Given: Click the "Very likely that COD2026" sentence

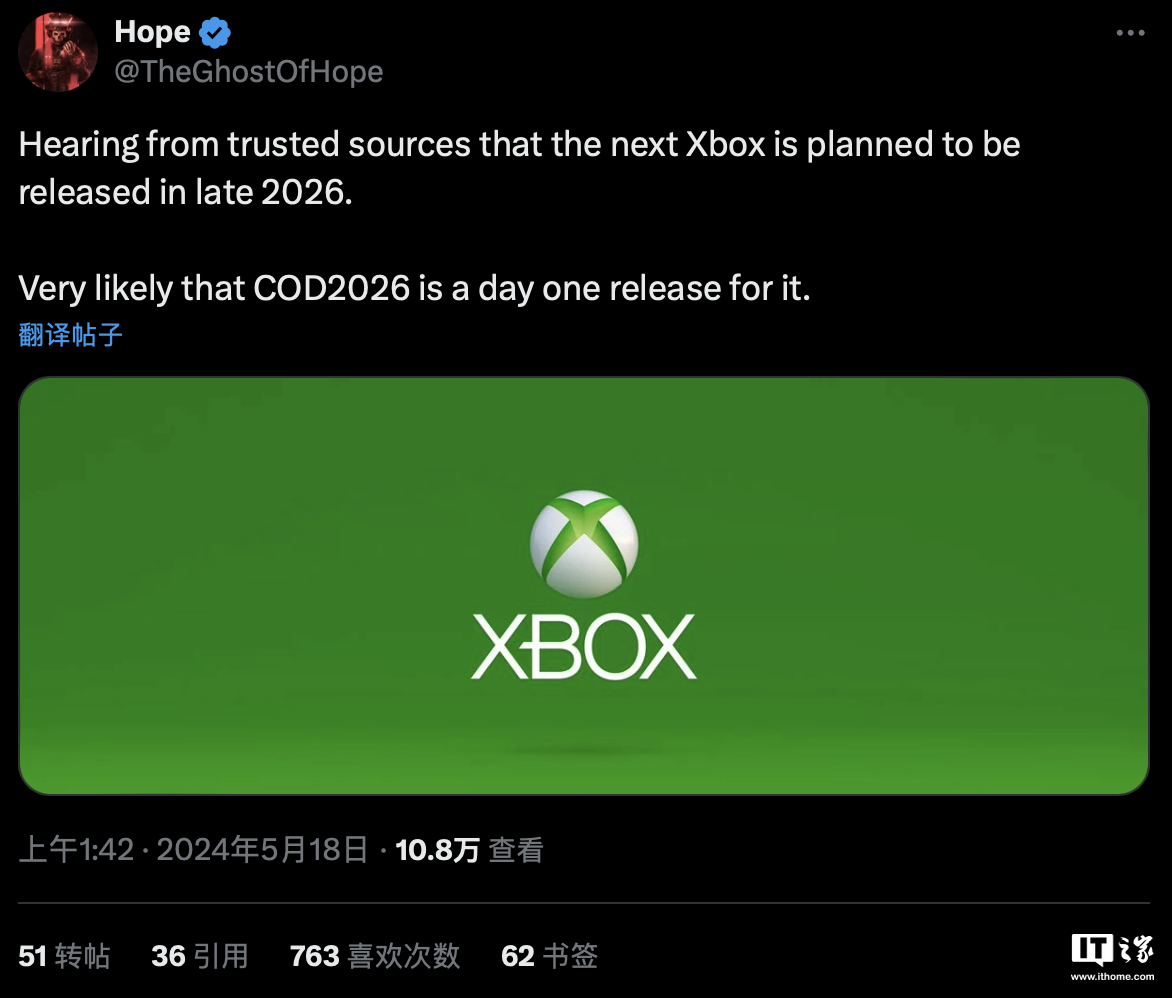Looking at the screenshot, I should point(414,289).
